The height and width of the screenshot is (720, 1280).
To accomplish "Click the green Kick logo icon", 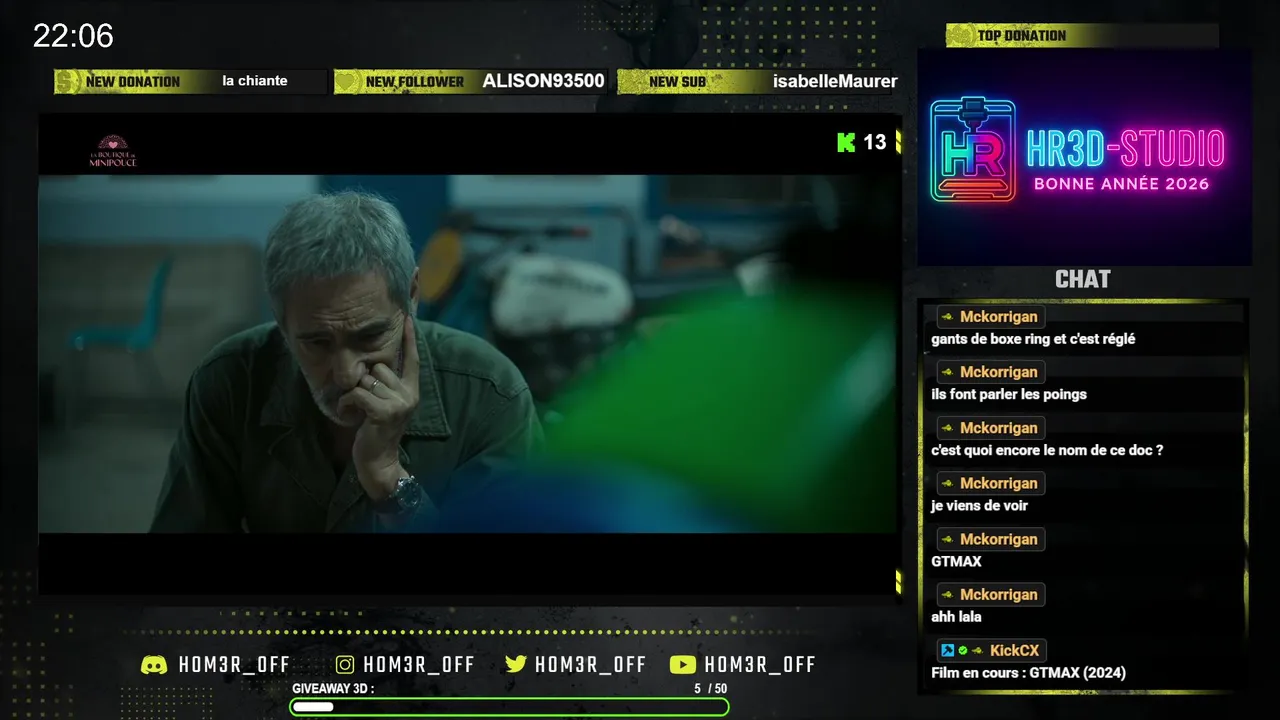I will [x=846, y=142].
